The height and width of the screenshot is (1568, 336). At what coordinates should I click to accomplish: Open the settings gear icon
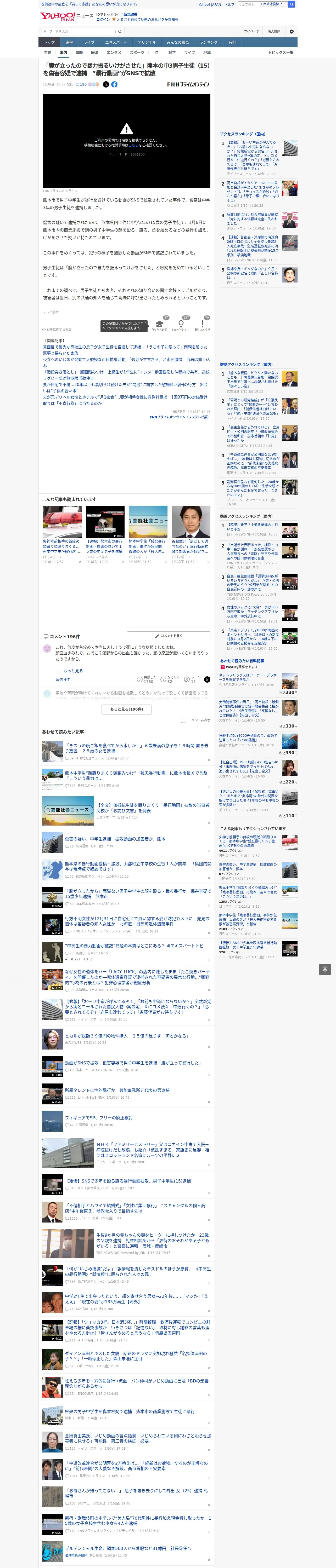pos(292,32)
